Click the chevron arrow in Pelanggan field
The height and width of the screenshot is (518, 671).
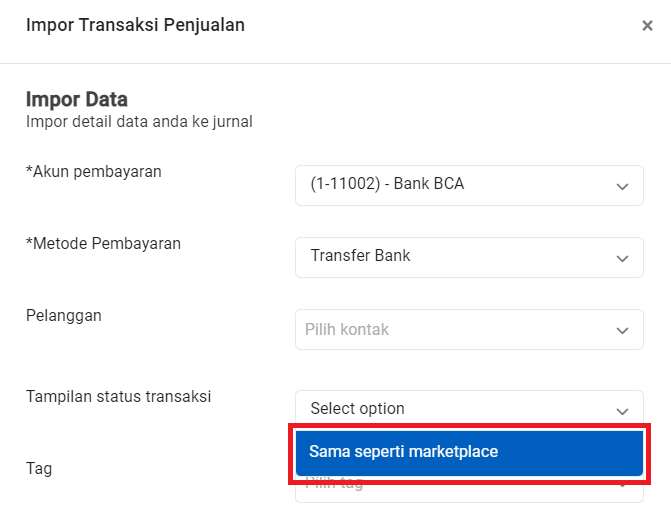pyautogui.click(x=622, y=330)
